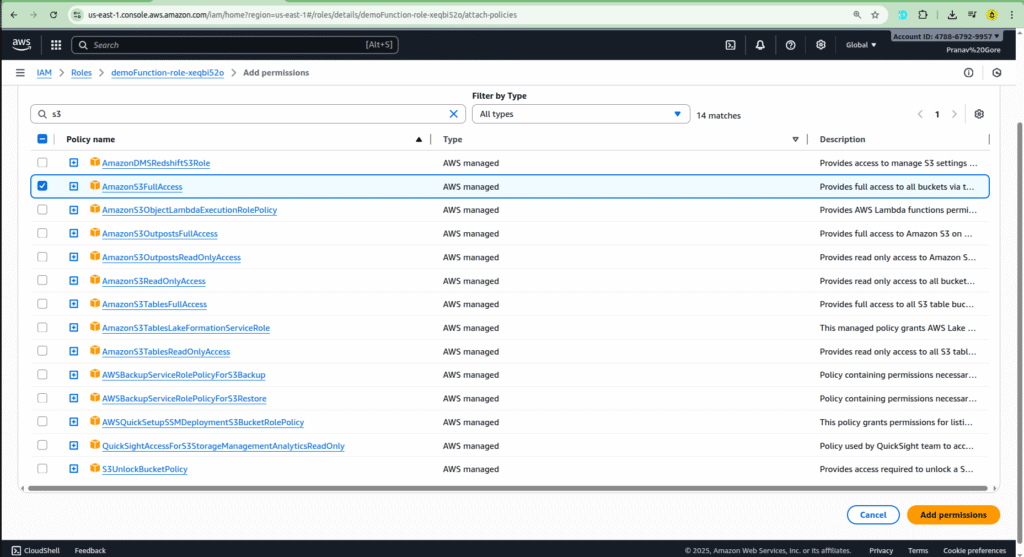The image size is (1024, 557).
Task: Expand AmazonS3TablesLakeFormationServiceRole policy details
Action: pos(74,327)
